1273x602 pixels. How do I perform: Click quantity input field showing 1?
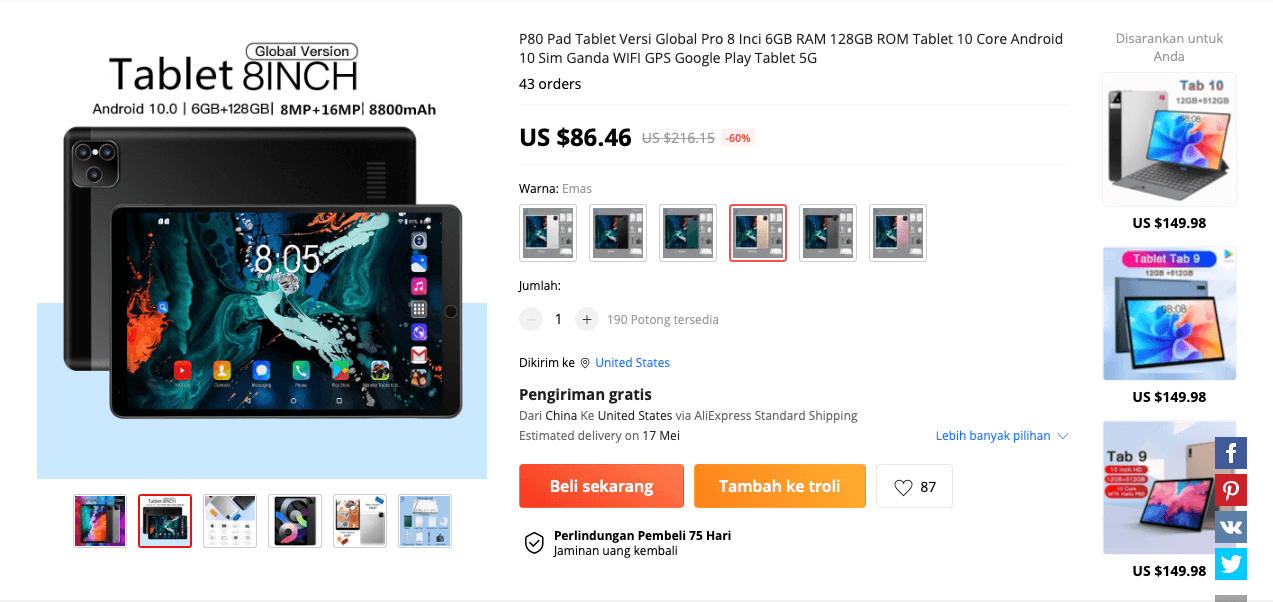tap(558, 319)
